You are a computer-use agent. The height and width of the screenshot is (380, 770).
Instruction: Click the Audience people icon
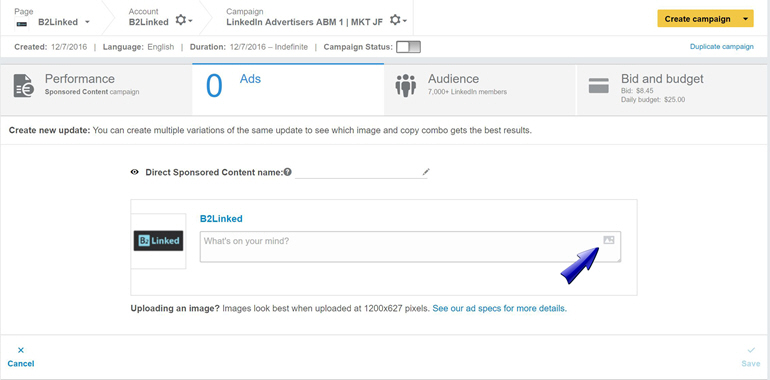pos(406,85)
